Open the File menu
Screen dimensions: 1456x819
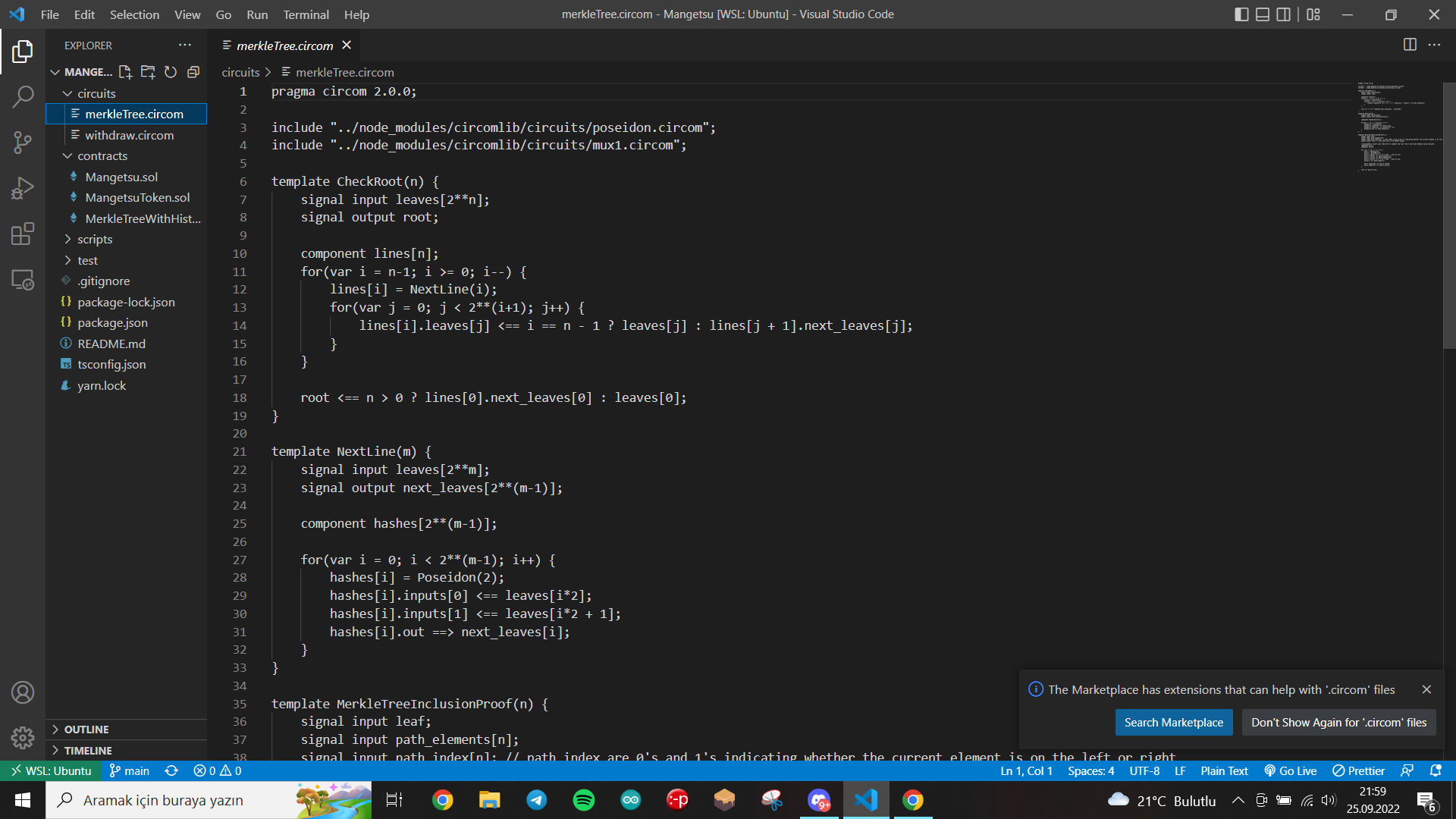click(49, 14)
